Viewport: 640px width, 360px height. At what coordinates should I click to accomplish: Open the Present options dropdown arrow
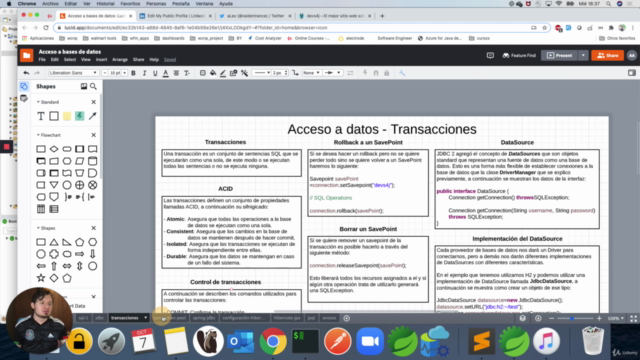(x=583, y=56)
